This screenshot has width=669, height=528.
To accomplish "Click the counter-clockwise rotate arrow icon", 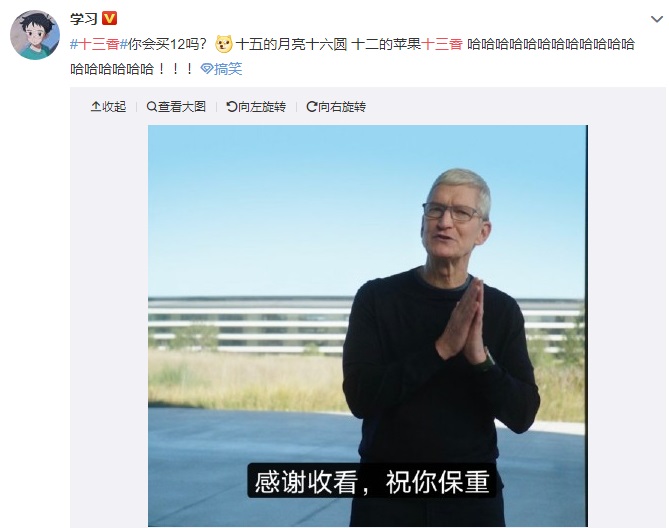I will (232, 107).
